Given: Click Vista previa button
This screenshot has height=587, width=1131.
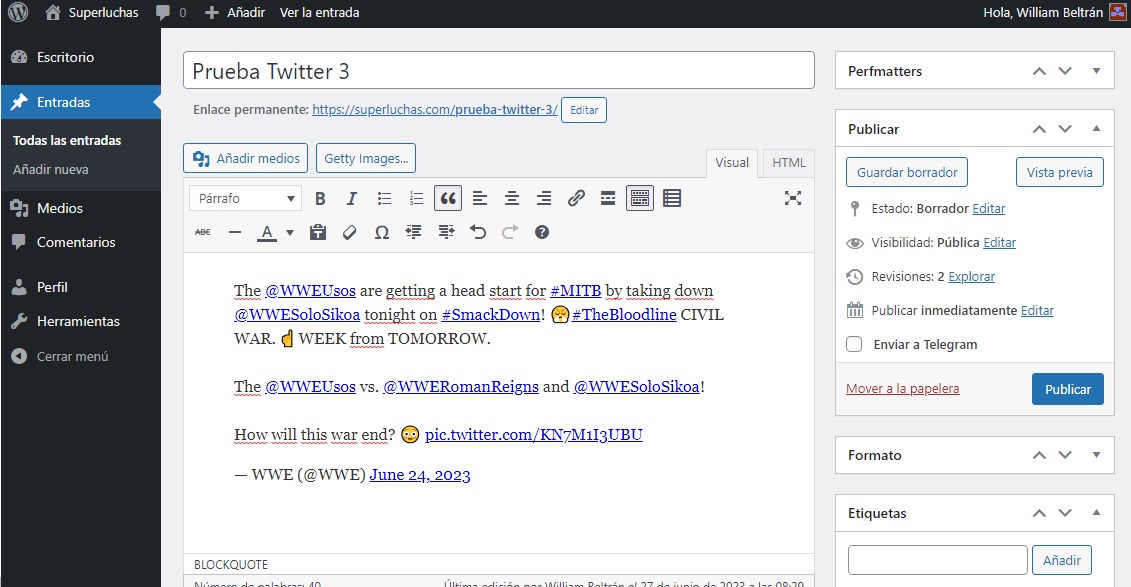Looking at the screenshot, I should click(x=1060, y=172).
